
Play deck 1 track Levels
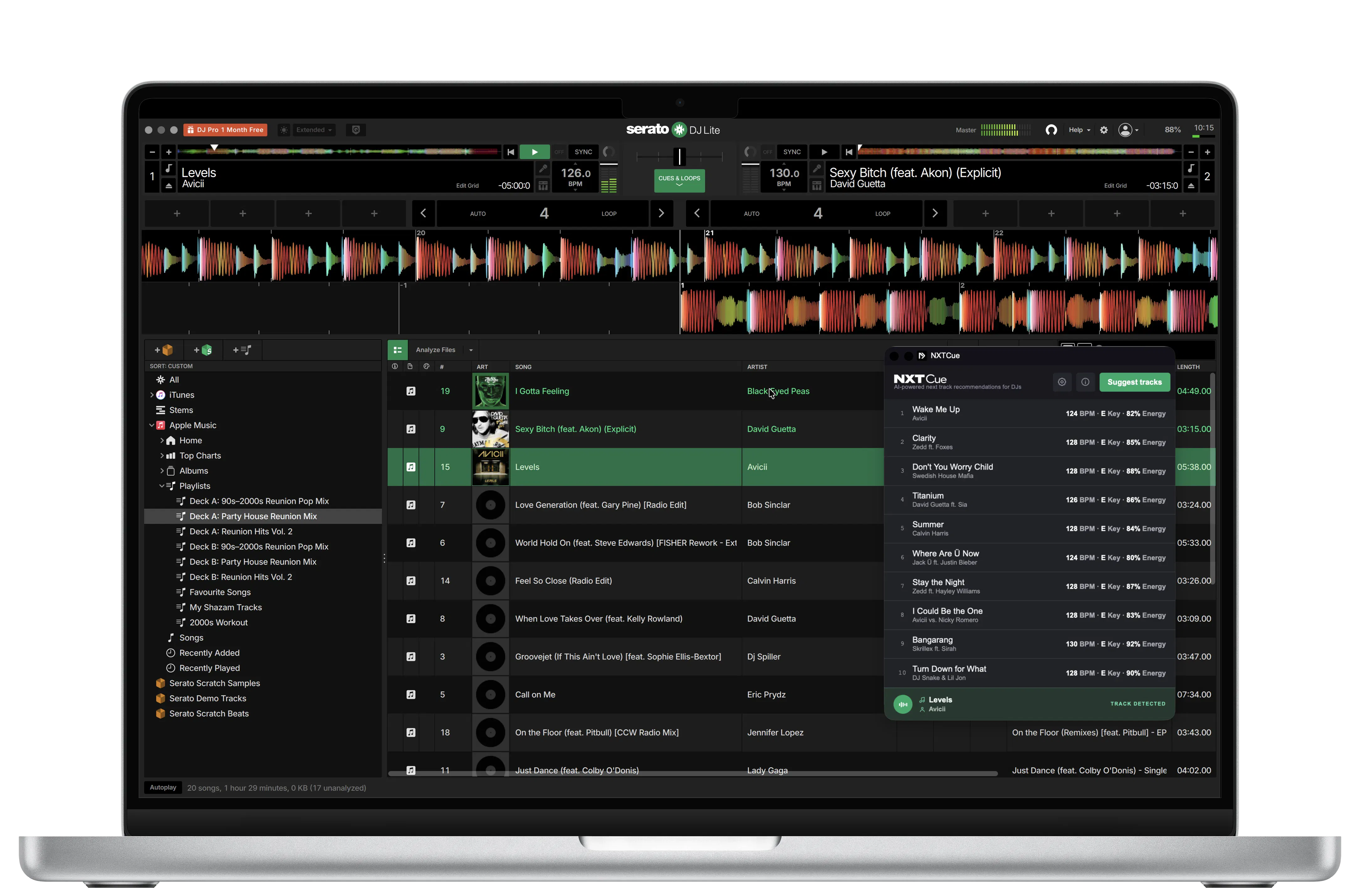click(534, 152)
